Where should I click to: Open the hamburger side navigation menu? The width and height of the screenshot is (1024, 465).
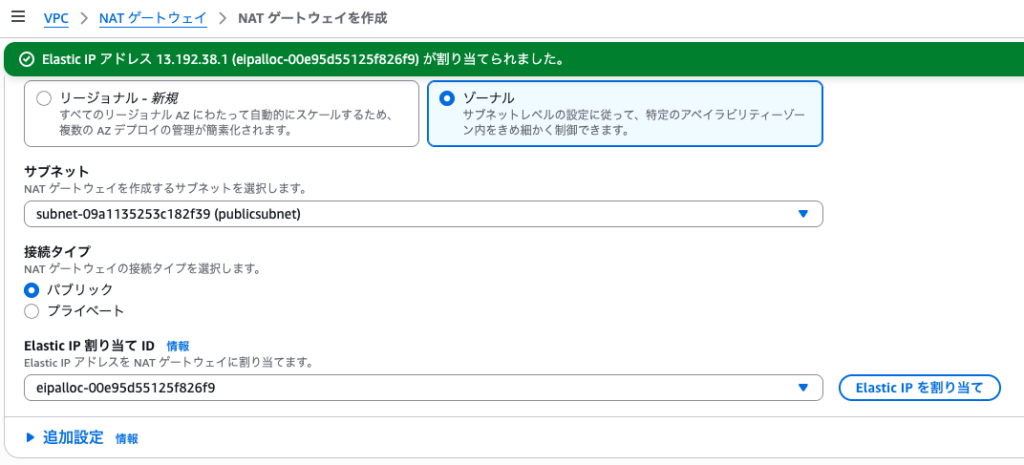tap(16, 18)
